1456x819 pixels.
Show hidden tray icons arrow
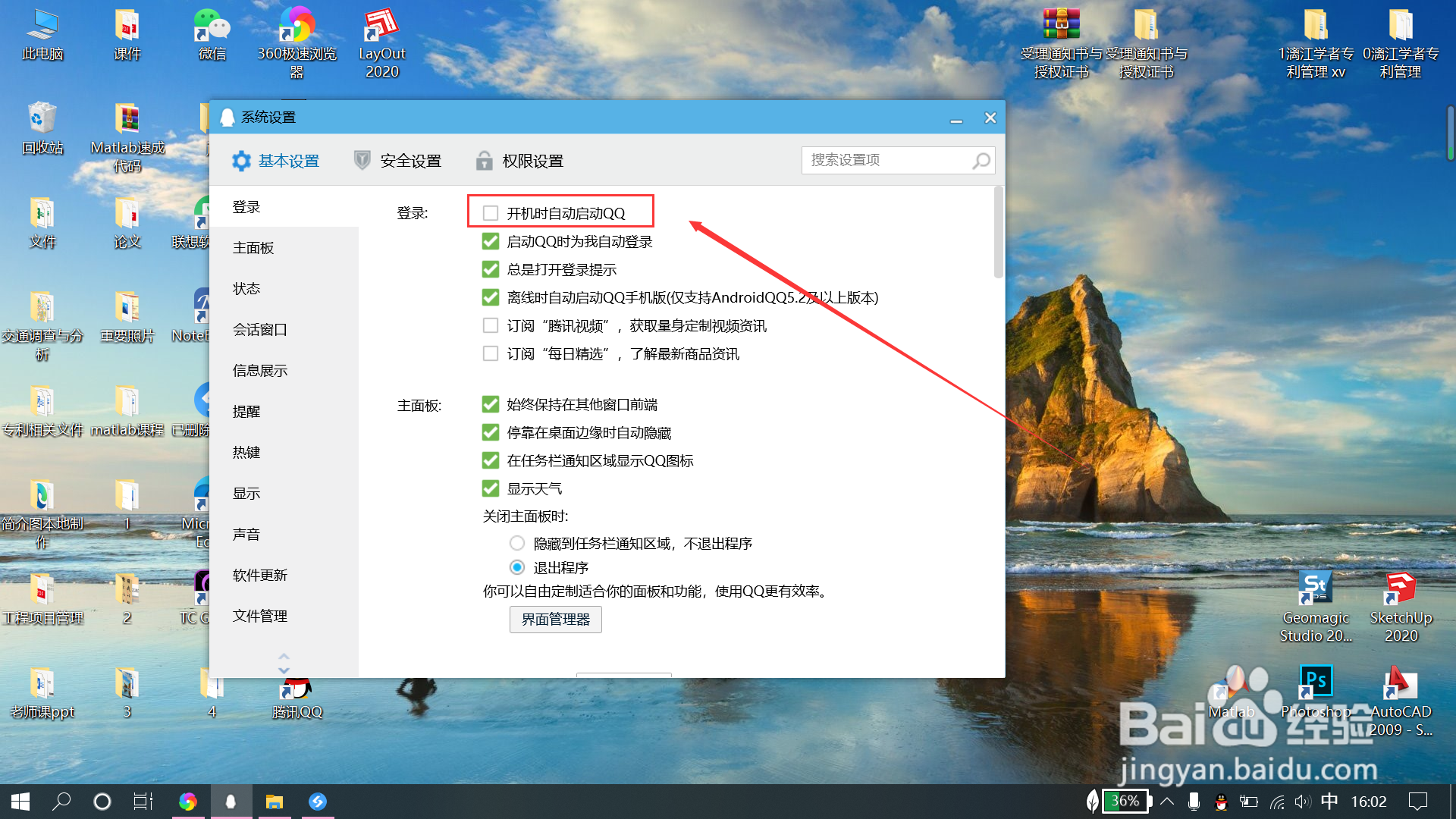coord(1167,802)
